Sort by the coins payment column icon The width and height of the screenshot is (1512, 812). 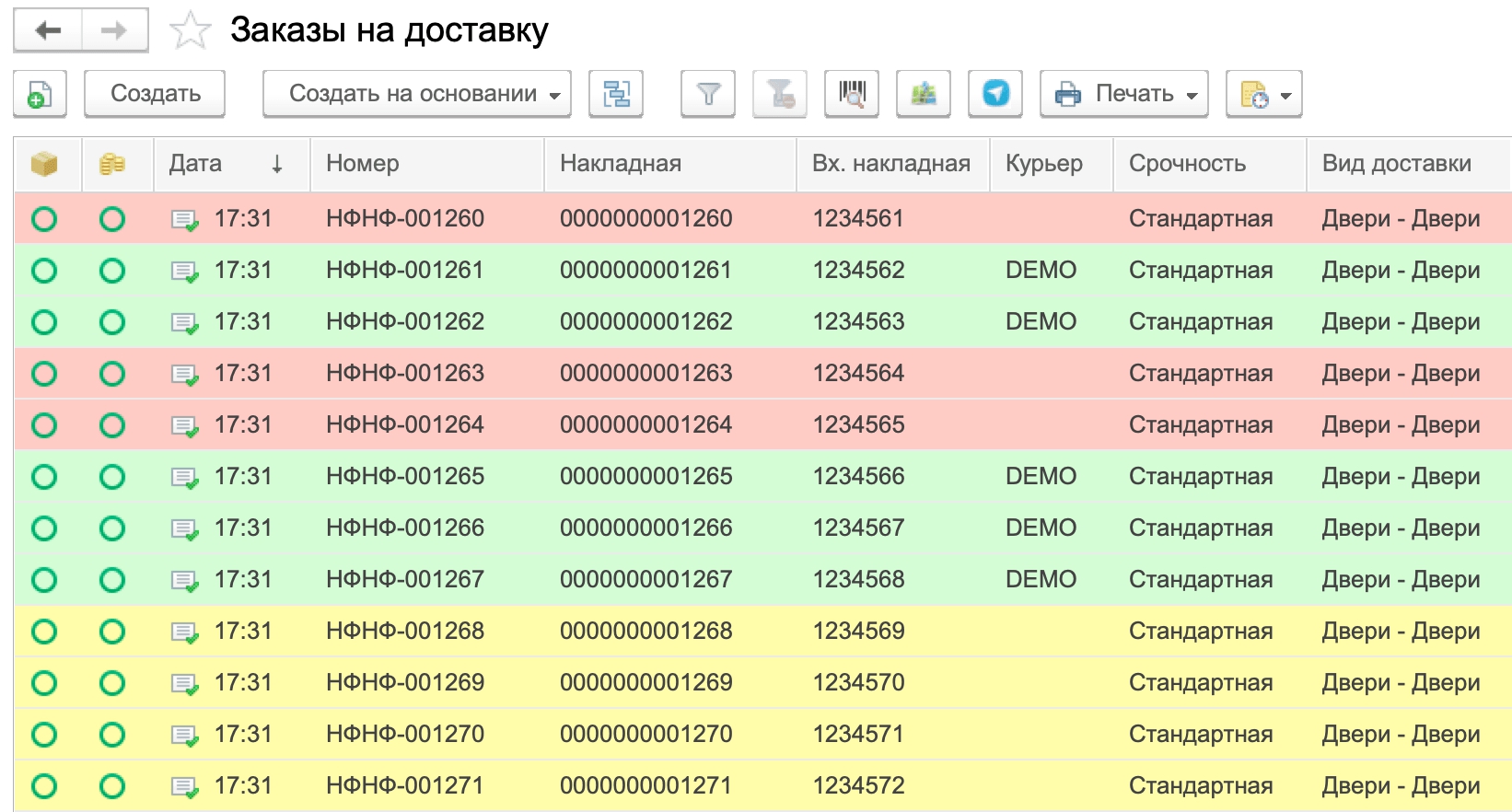pyautogui.click(x=112, y=164)
